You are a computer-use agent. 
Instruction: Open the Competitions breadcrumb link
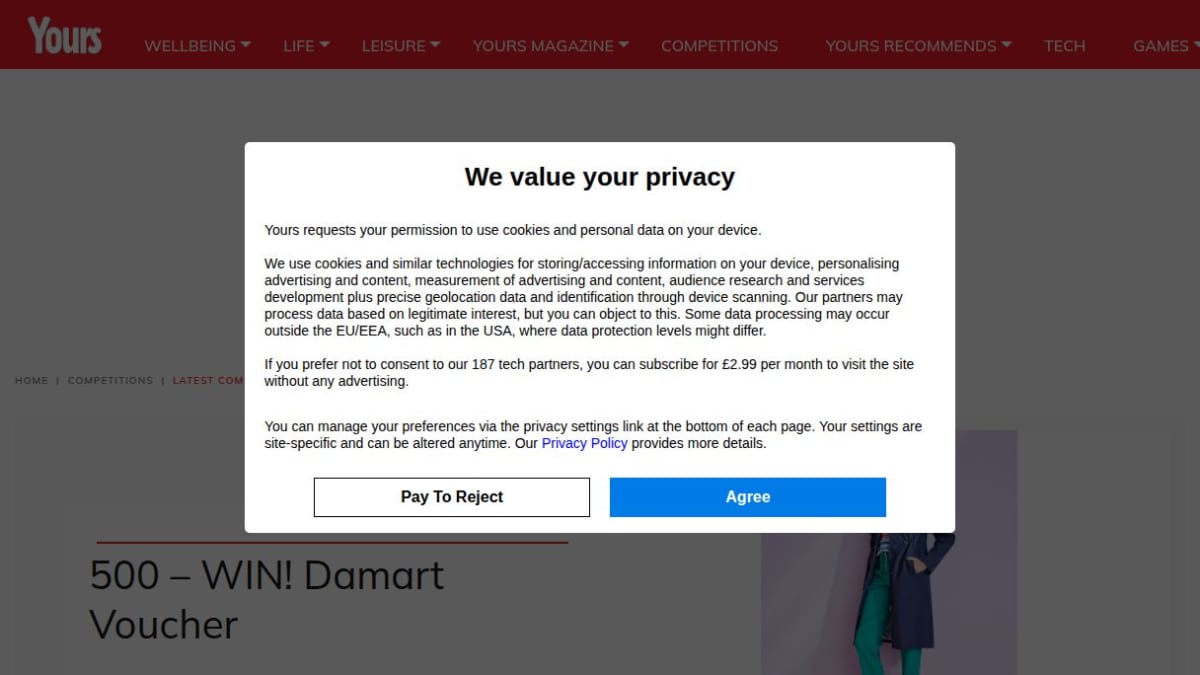(110, 381)
